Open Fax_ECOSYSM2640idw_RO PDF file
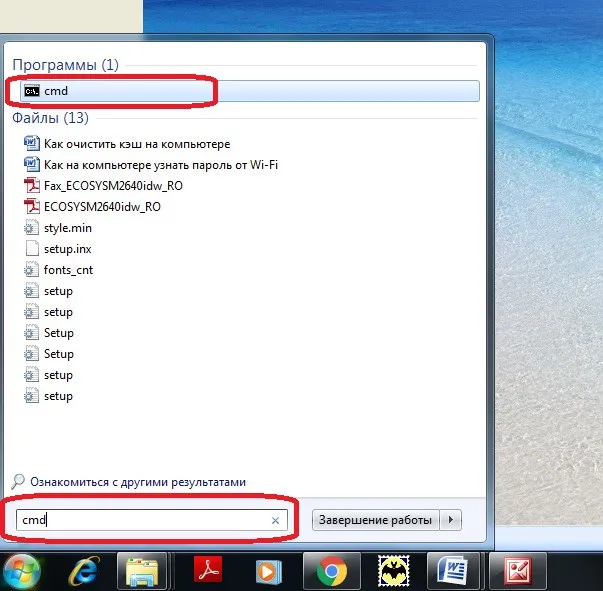The width and height of the screenshot is (603, 591). (113, 186)
